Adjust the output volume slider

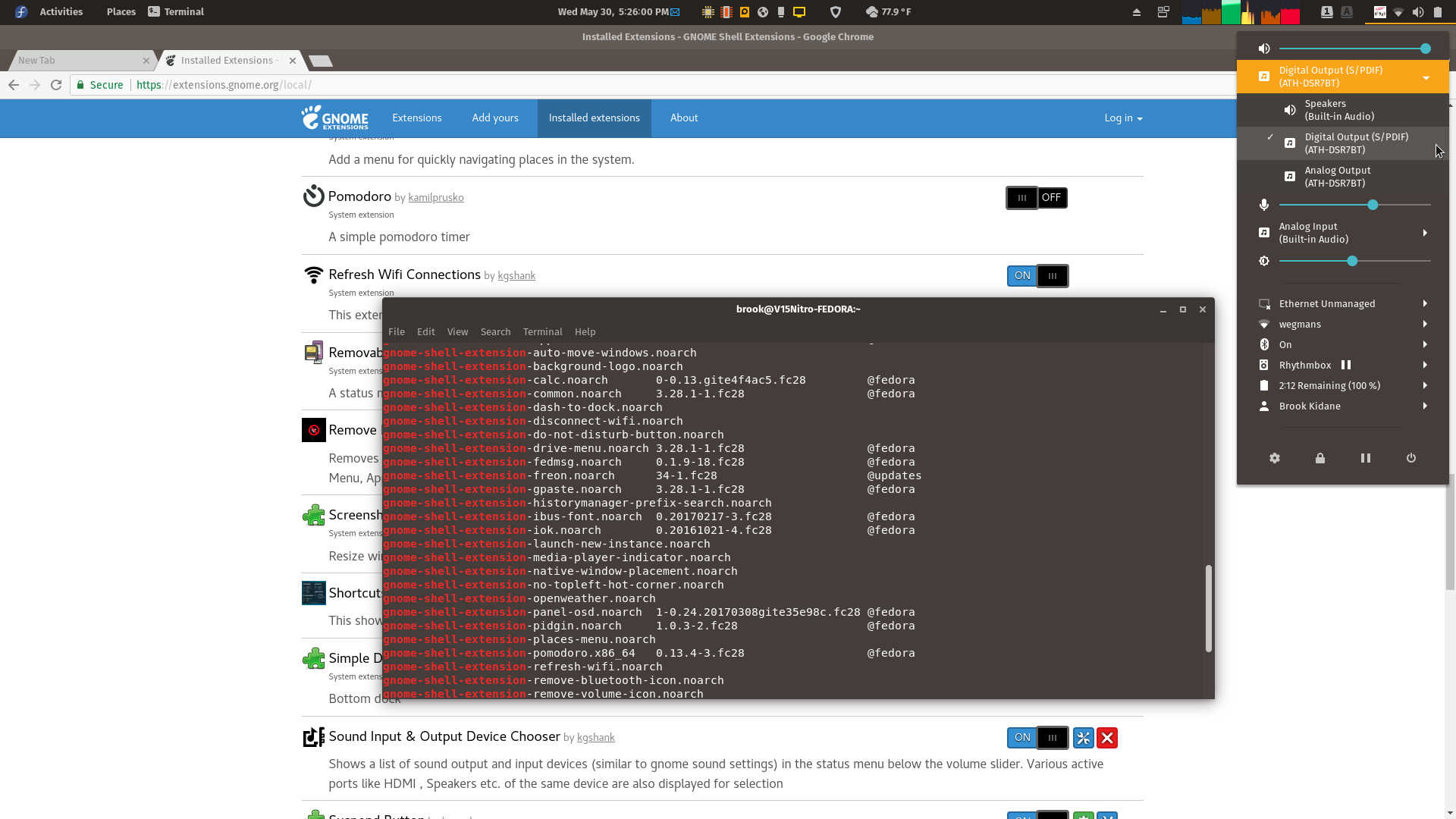point(1354,49)
